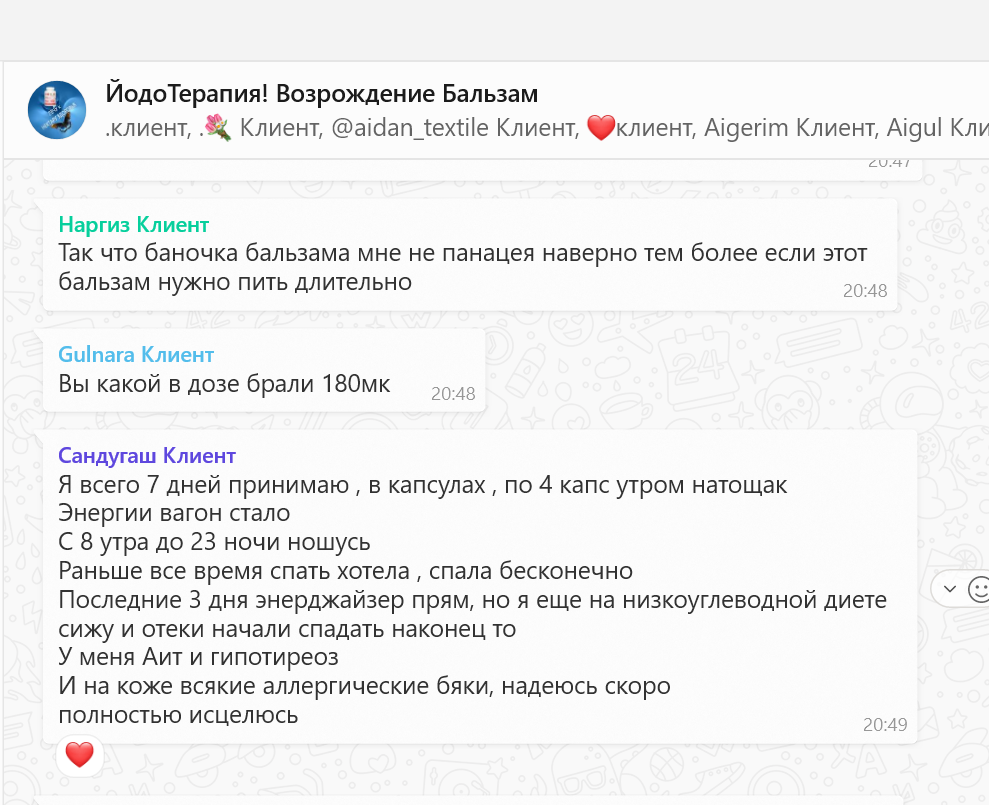Click the message "Вы какой в дозе брали 180мк"

pos(224,384)
